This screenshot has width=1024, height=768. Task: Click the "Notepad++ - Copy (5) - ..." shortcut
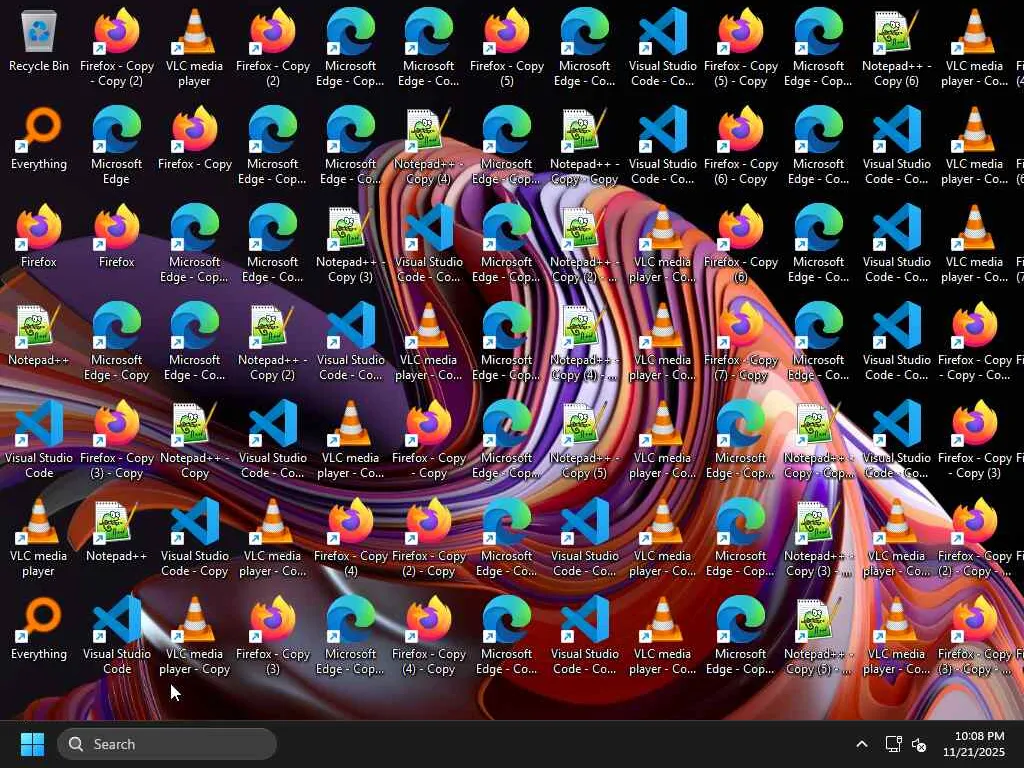pos(818,636)
